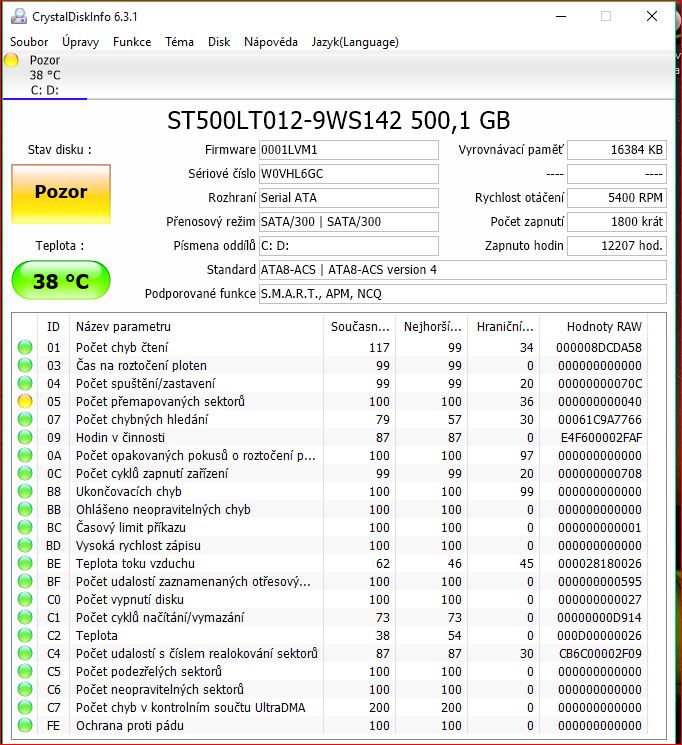Click green status icon for row ID C4
682x745 pixels.
point(25,654)
